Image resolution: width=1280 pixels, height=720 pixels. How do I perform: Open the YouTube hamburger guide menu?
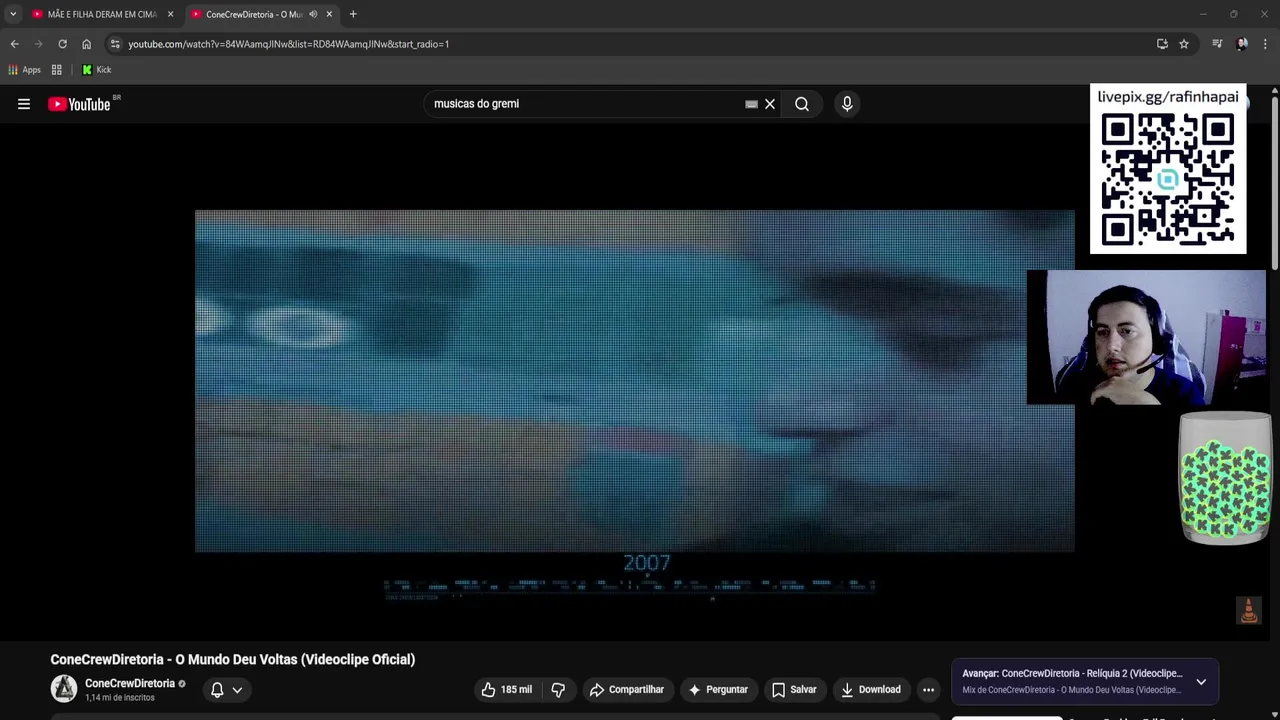point(24,104)
